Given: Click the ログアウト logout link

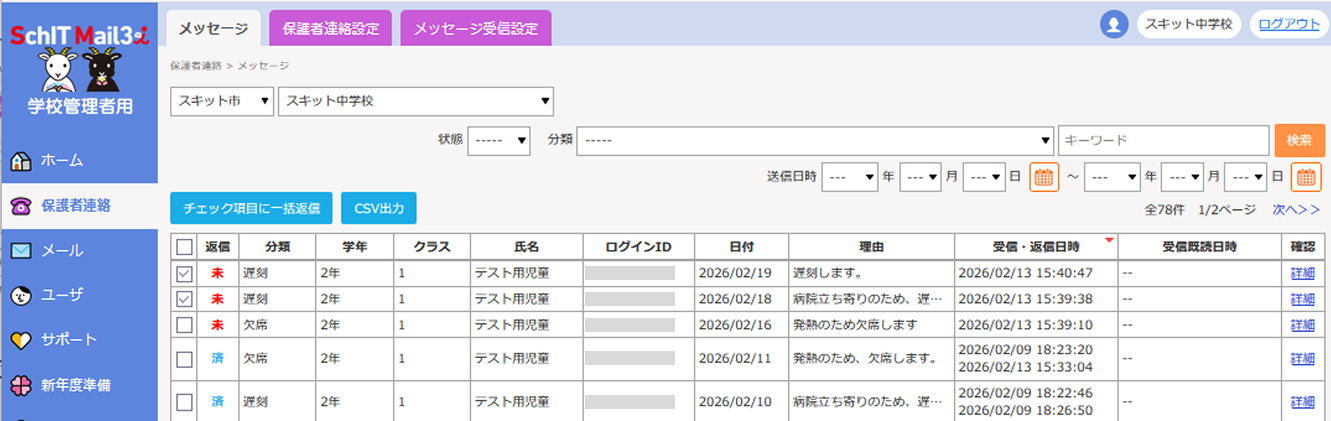Looking at the screenshot, I should 1288,25.
